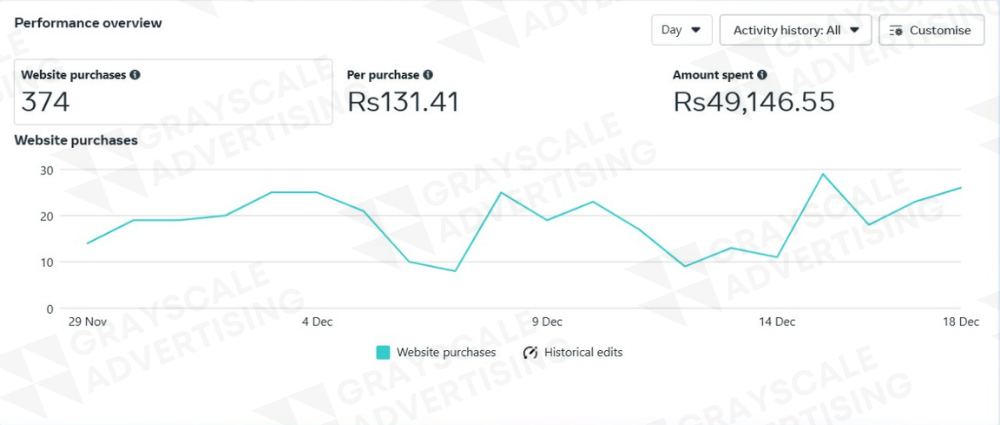
Task: Select the Rs49,146.55 Amount spent metric
Action: click(x=753, y=101)
